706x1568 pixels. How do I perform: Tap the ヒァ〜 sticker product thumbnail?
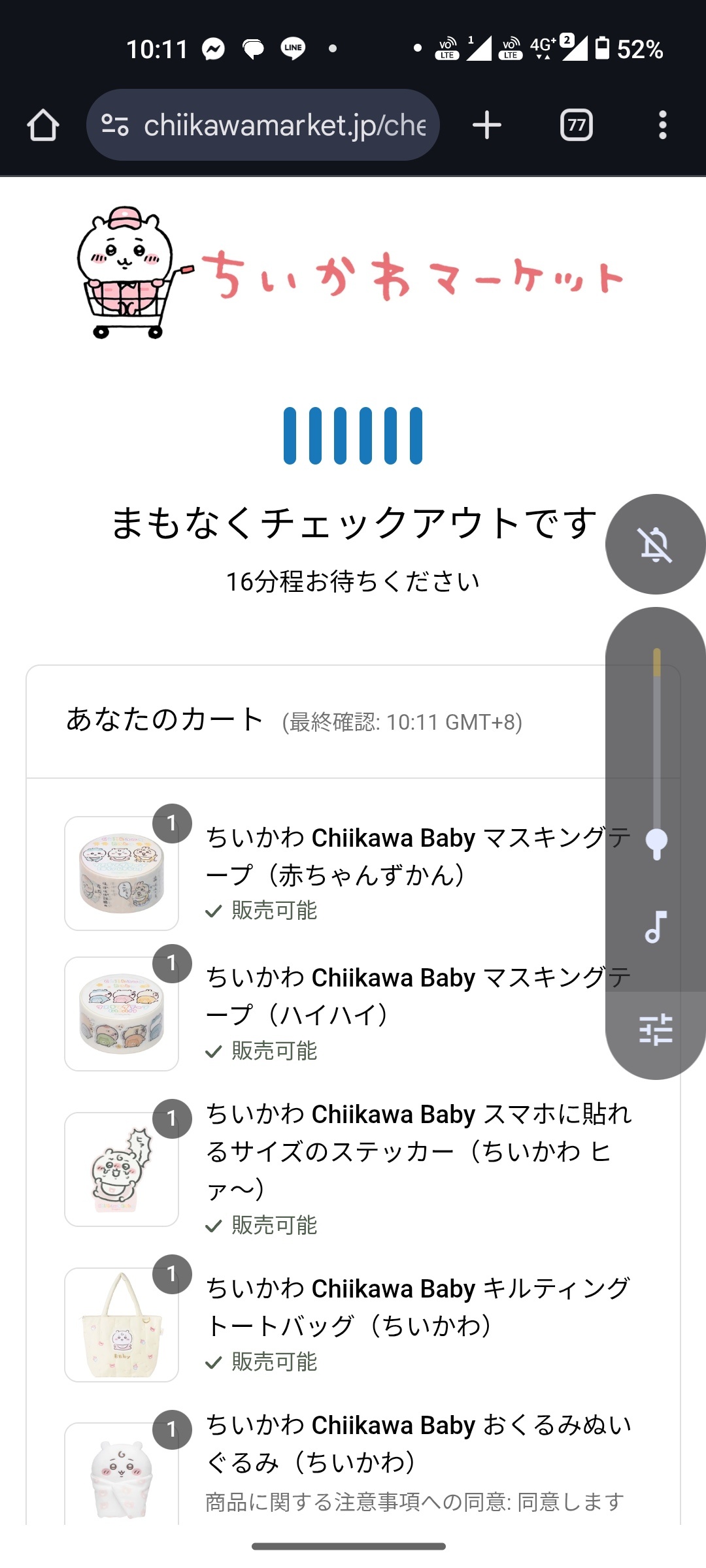pos(122,1169)
